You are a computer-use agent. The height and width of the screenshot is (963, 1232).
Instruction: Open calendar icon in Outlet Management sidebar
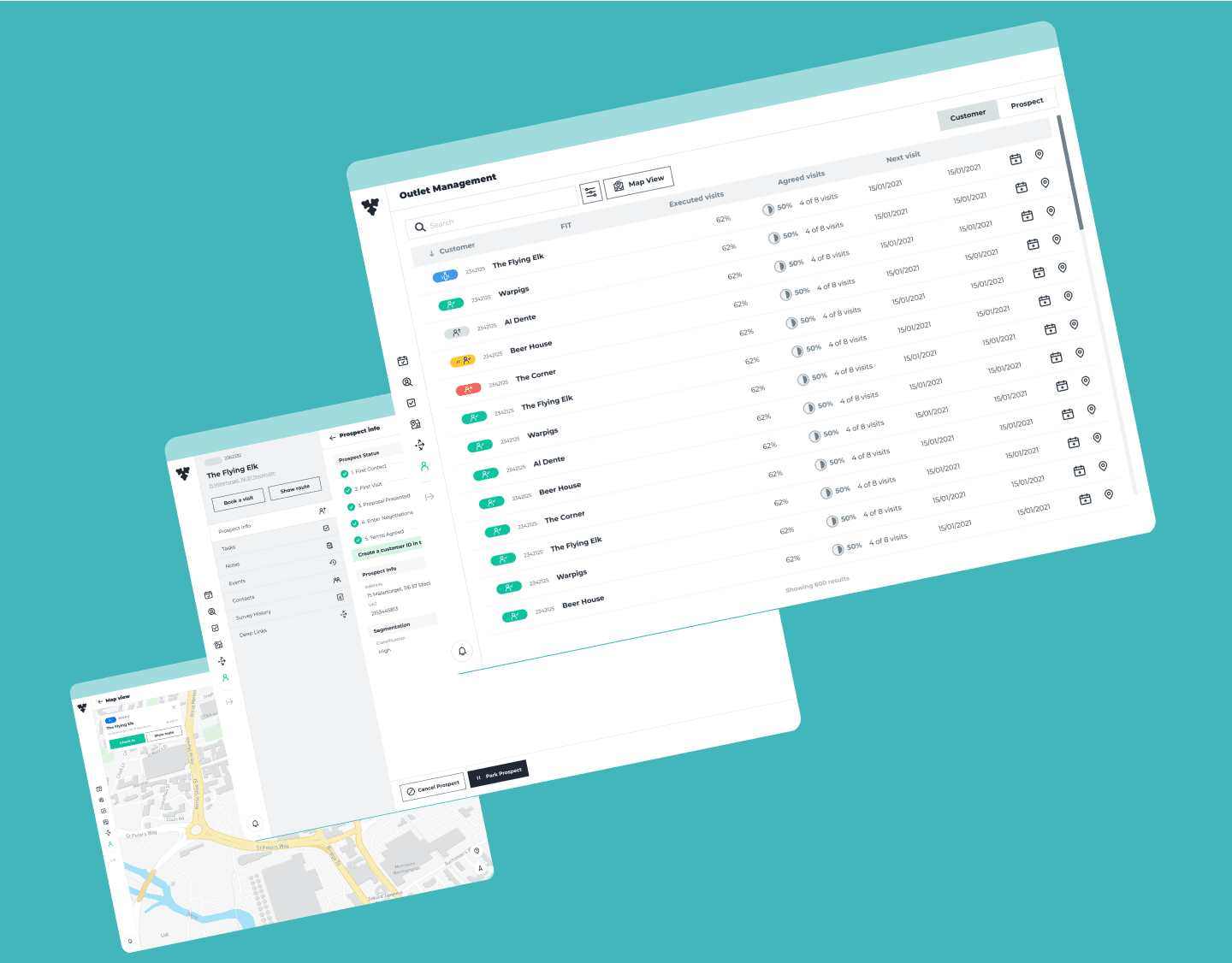[403, 361]
